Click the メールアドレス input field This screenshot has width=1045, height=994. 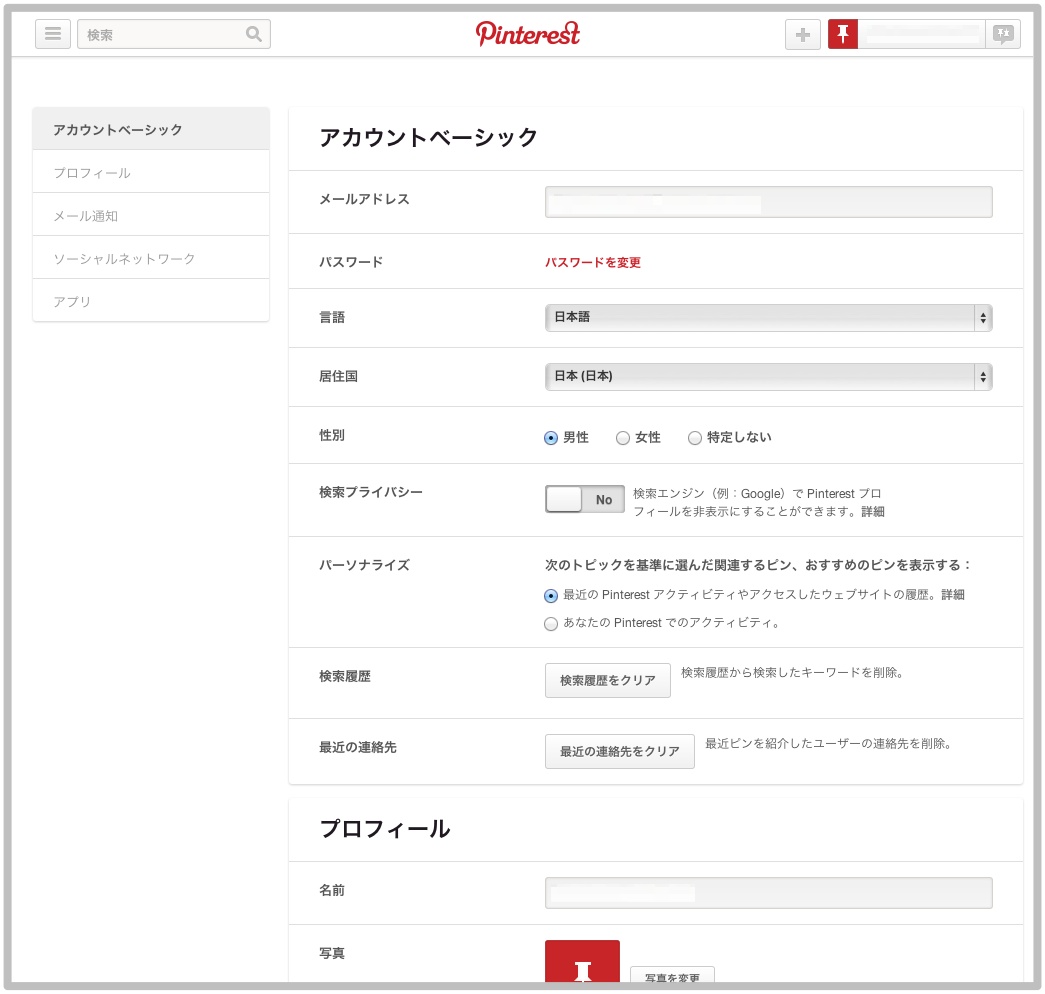tap(768, 202)
